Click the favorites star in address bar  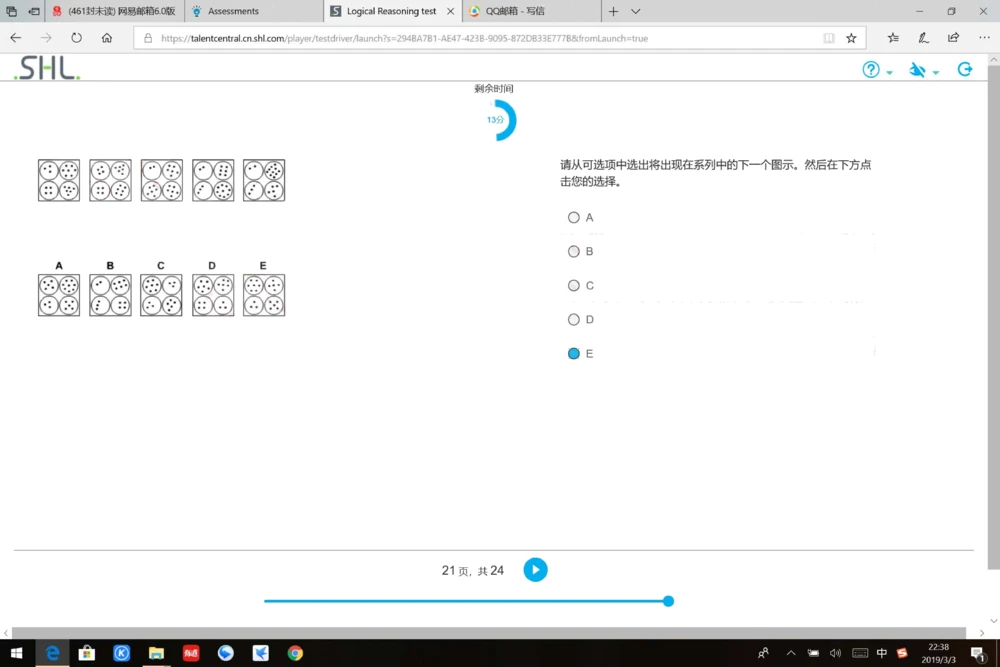(x=849, y=38)
